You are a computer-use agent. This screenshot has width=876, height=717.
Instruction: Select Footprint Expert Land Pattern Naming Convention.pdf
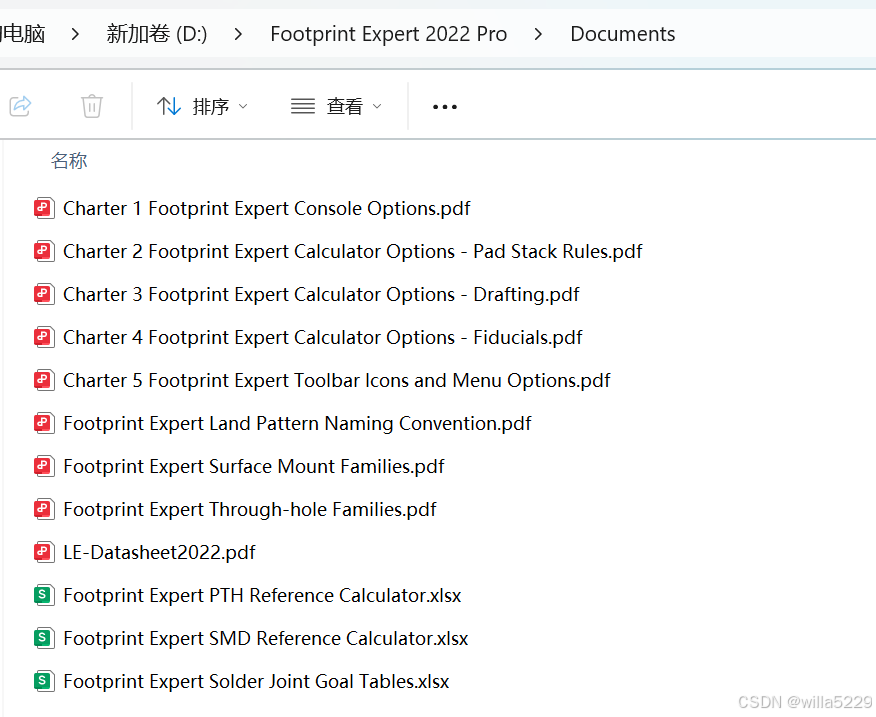point(297,424)
